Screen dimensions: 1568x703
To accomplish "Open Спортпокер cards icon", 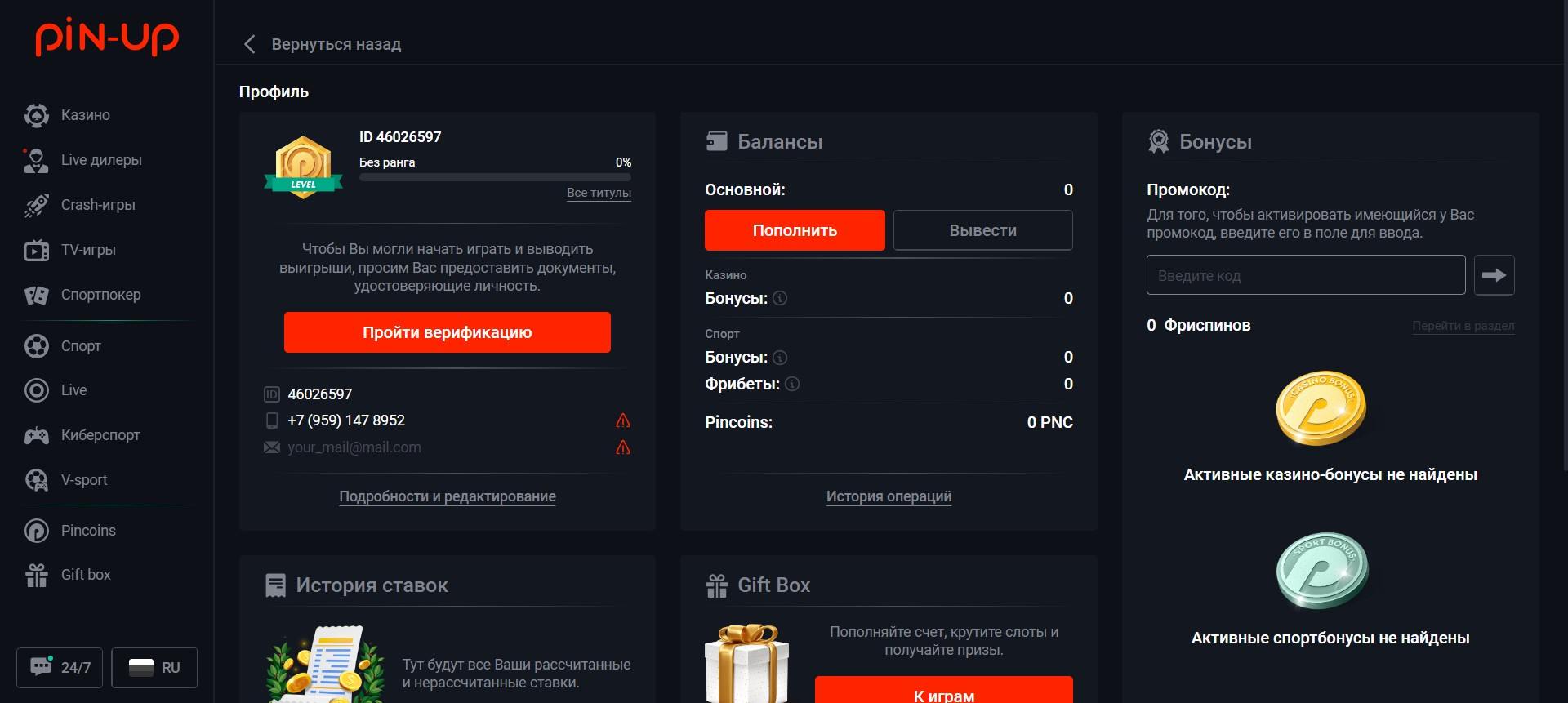I will [37, 295].
